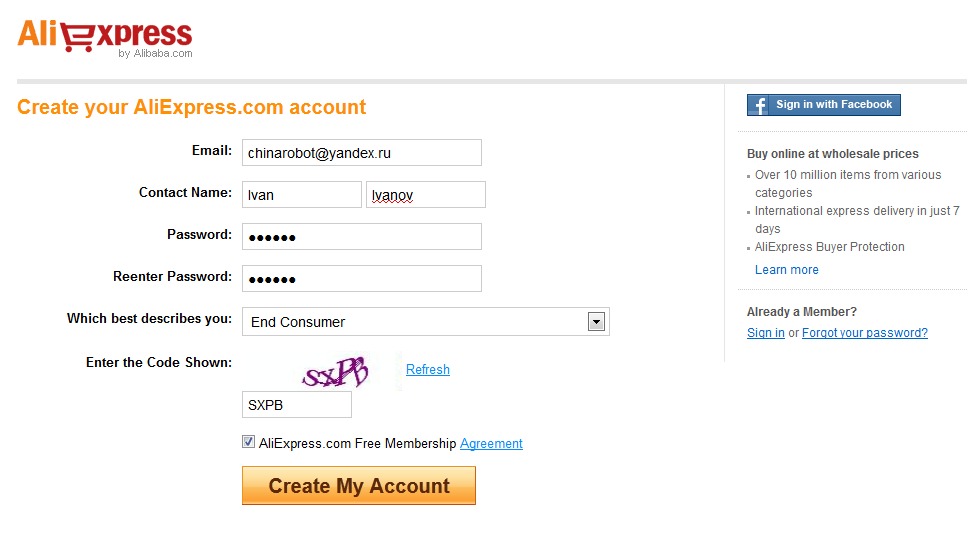
Task: Focus the Reenter Password field
Action: click(x=362, y=279)
